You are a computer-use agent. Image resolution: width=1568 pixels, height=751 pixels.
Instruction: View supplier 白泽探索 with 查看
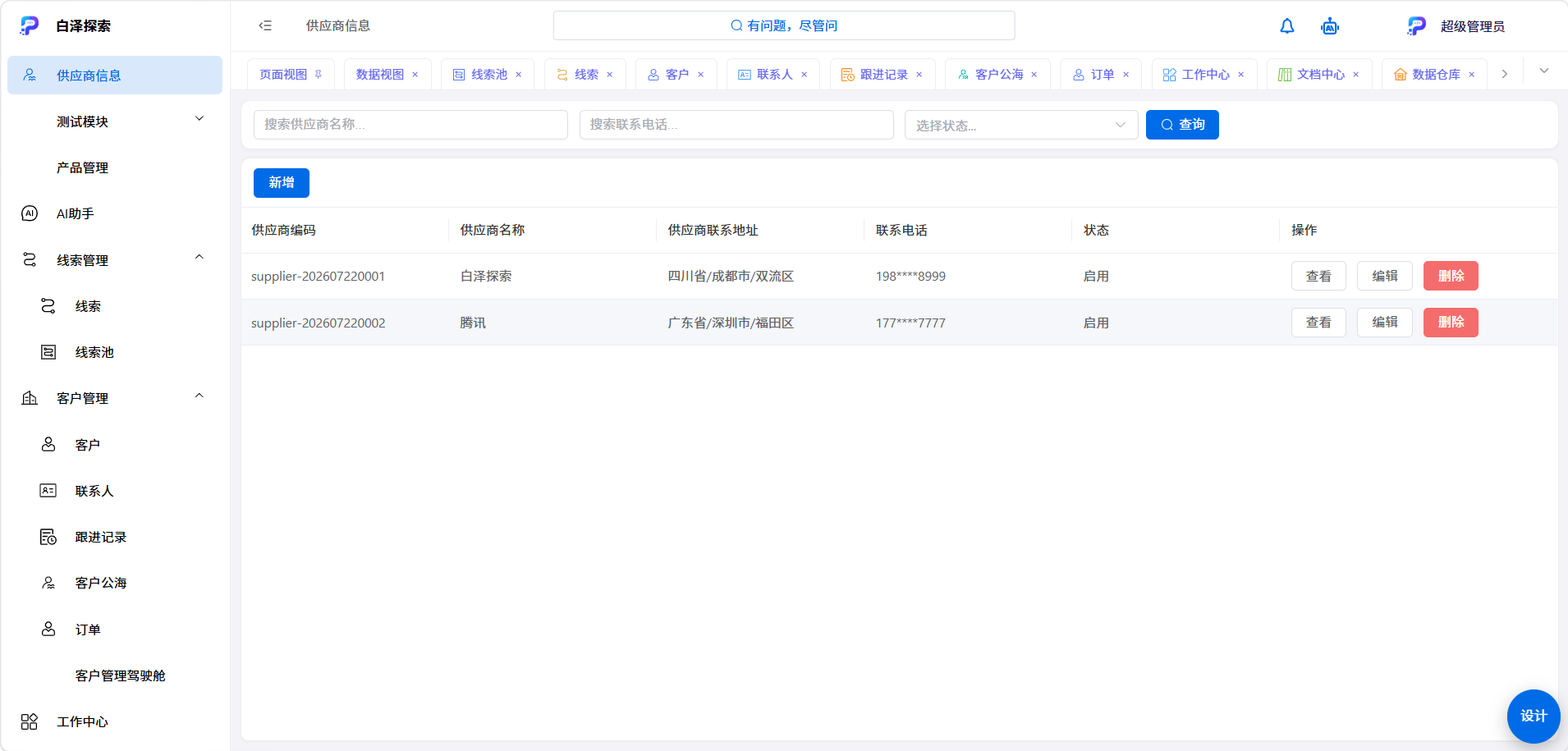1318,276
